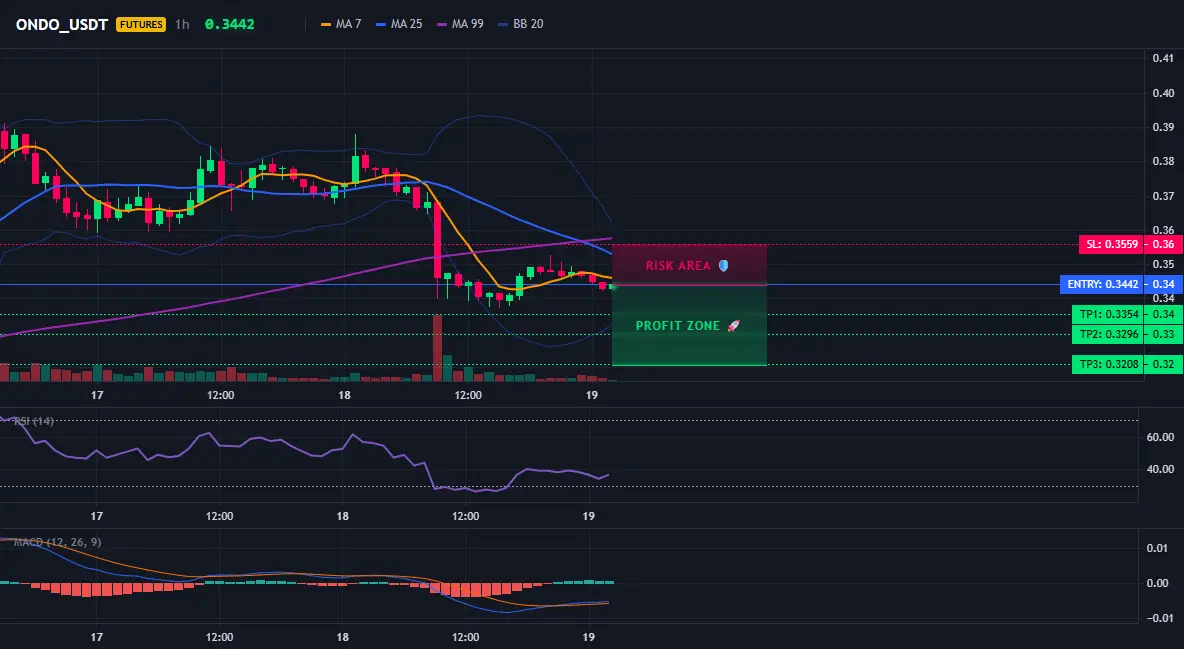Click the yellow FUTURES badge
This screenshot has height=649, width=1184.
coord(140,24)
